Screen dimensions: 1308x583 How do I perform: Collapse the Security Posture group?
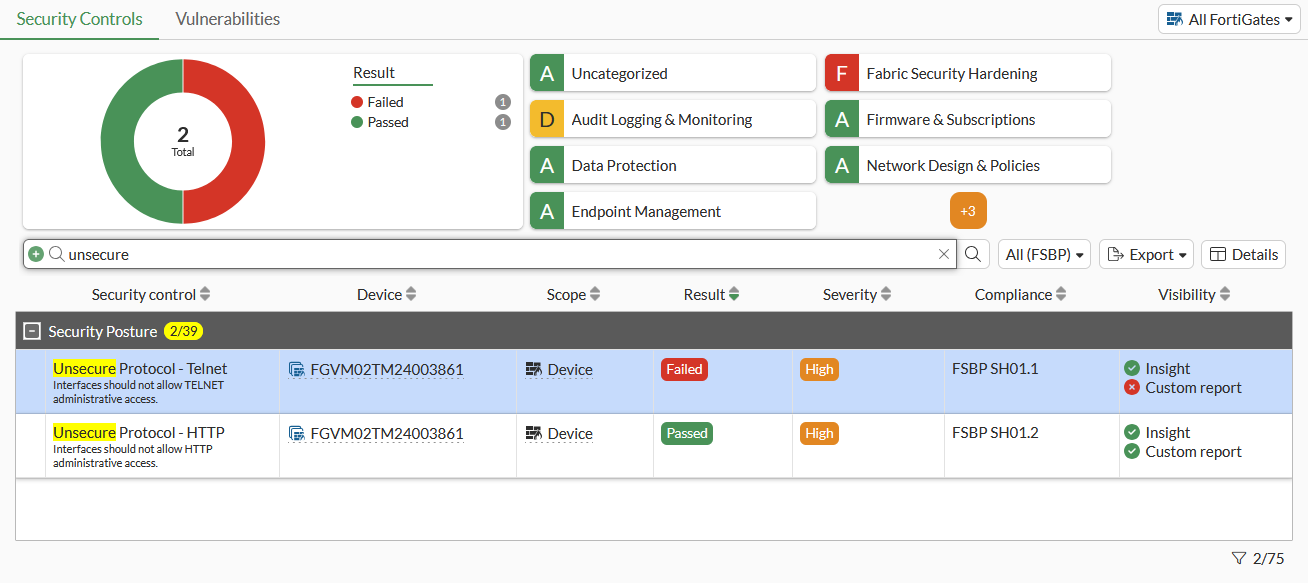tap(32, 331)
